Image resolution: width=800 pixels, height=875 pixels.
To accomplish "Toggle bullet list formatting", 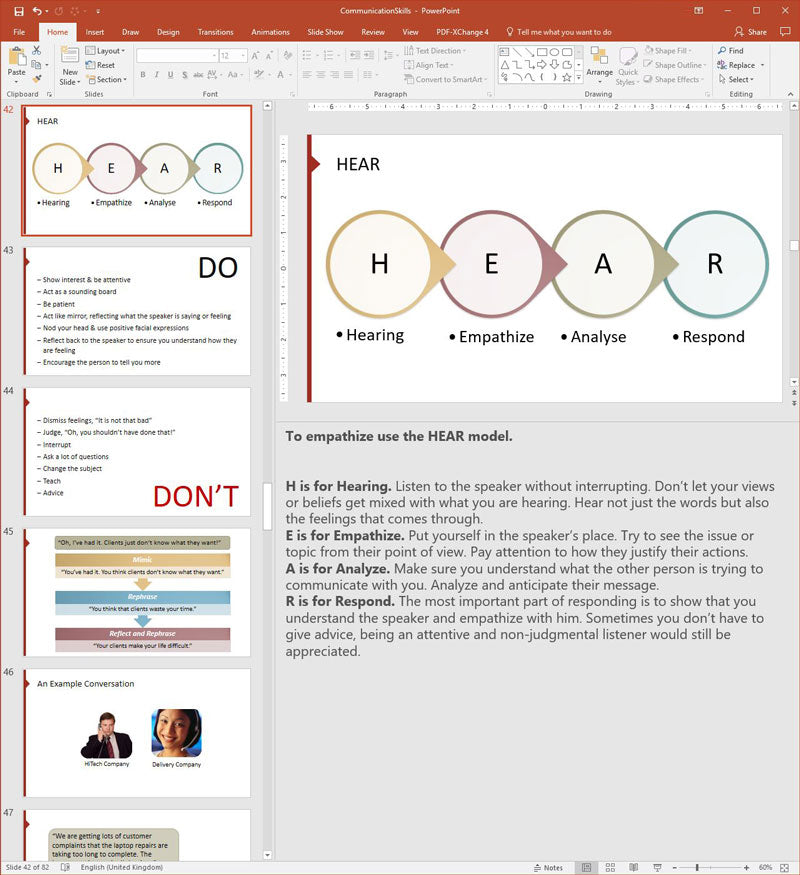I will point(307,55).
